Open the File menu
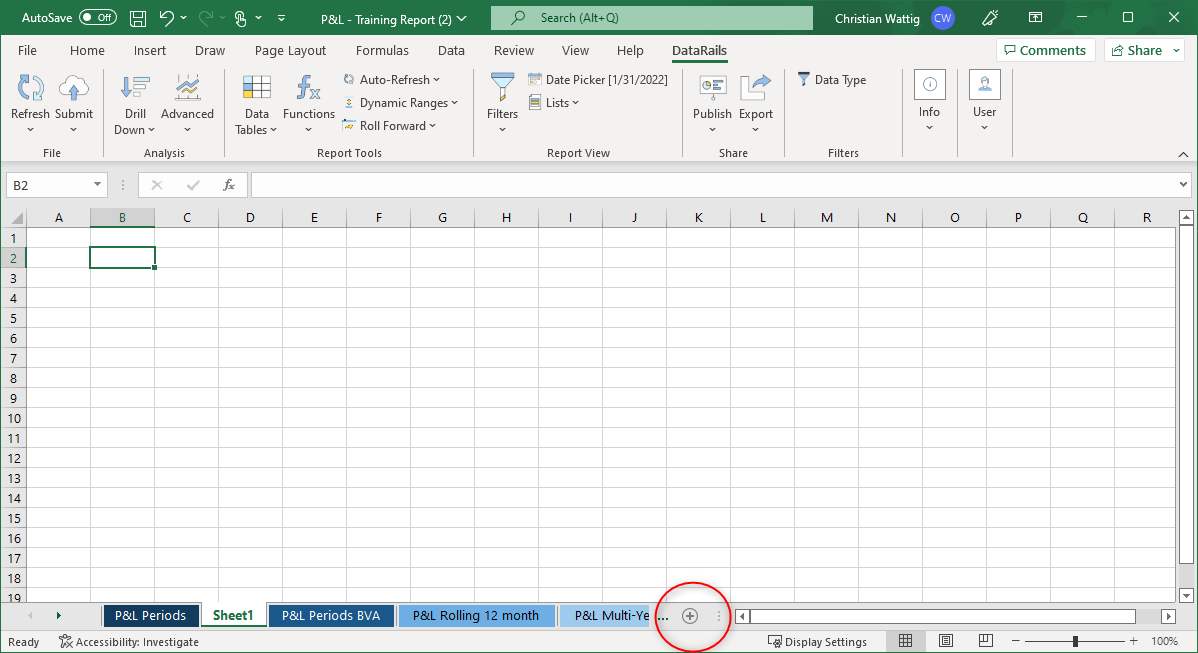This screenshot has height=653, width=1198. pyautogui.click(x=28, y=50)
